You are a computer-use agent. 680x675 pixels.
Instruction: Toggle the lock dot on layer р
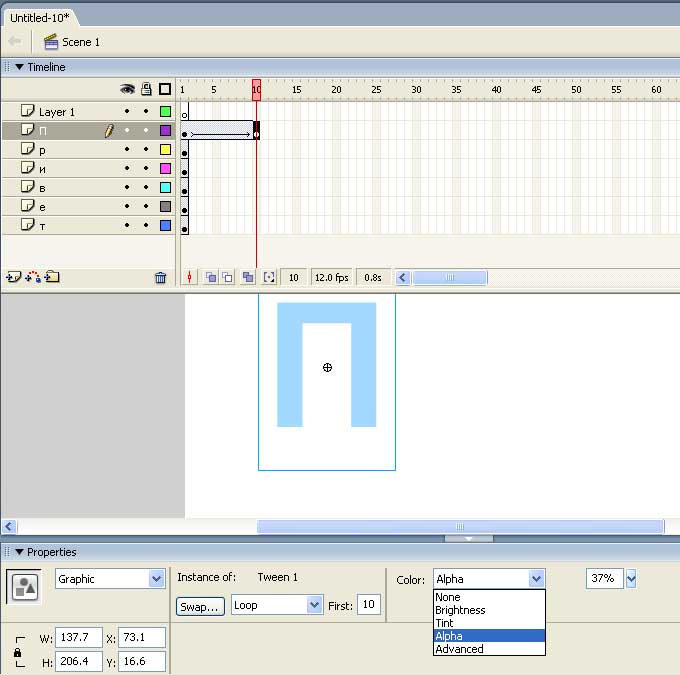(x=146, y=150)
